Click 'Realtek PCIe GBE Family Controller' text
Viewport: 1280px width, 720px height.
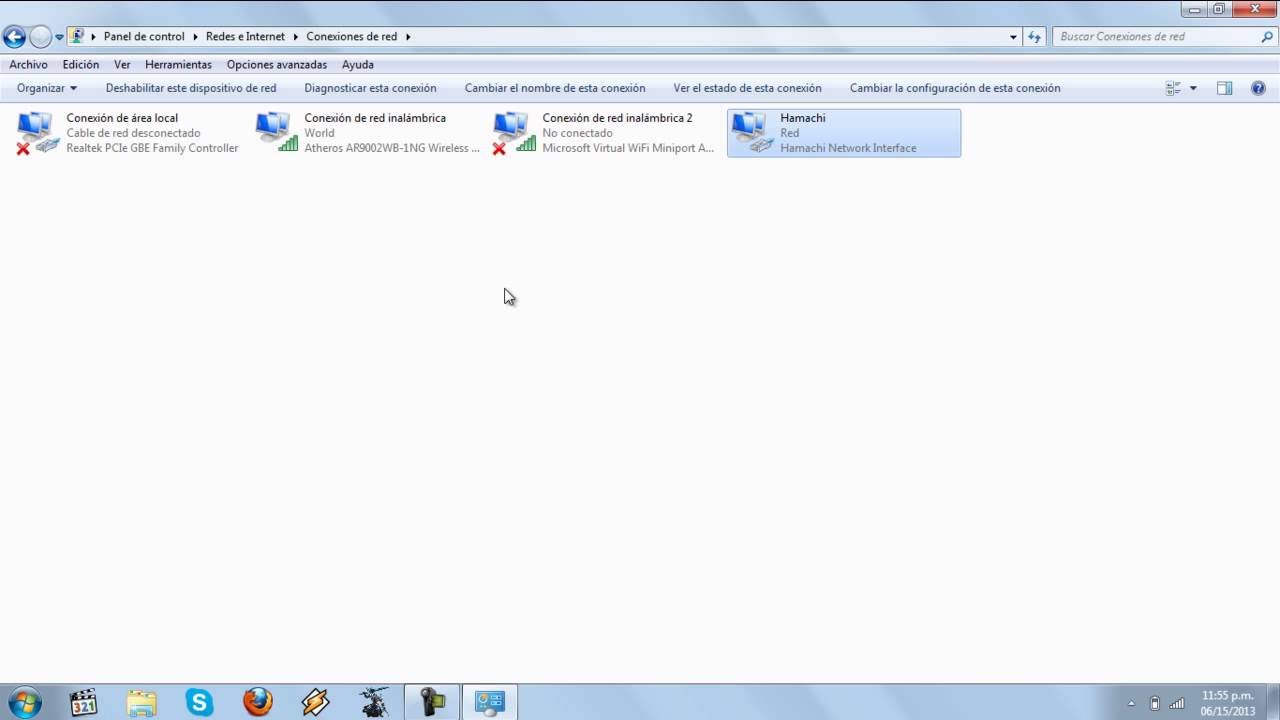click(x=152, y=148)
